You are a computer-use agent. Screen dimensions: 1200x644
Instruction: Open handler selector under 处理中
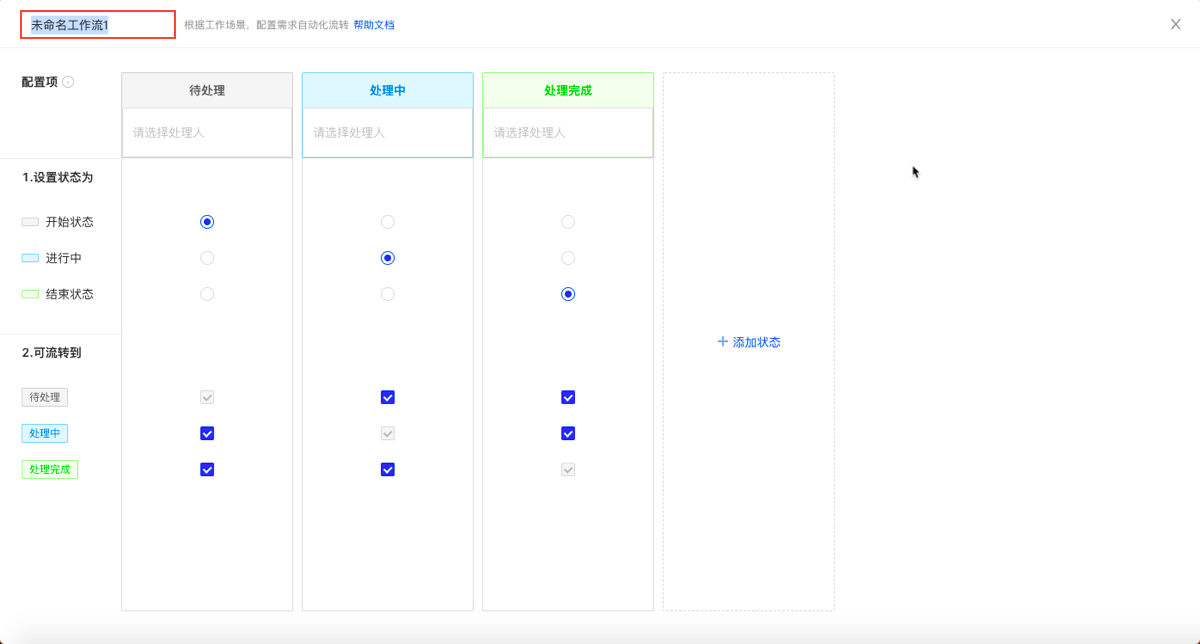pyautogui.click(x=388, y=132)
